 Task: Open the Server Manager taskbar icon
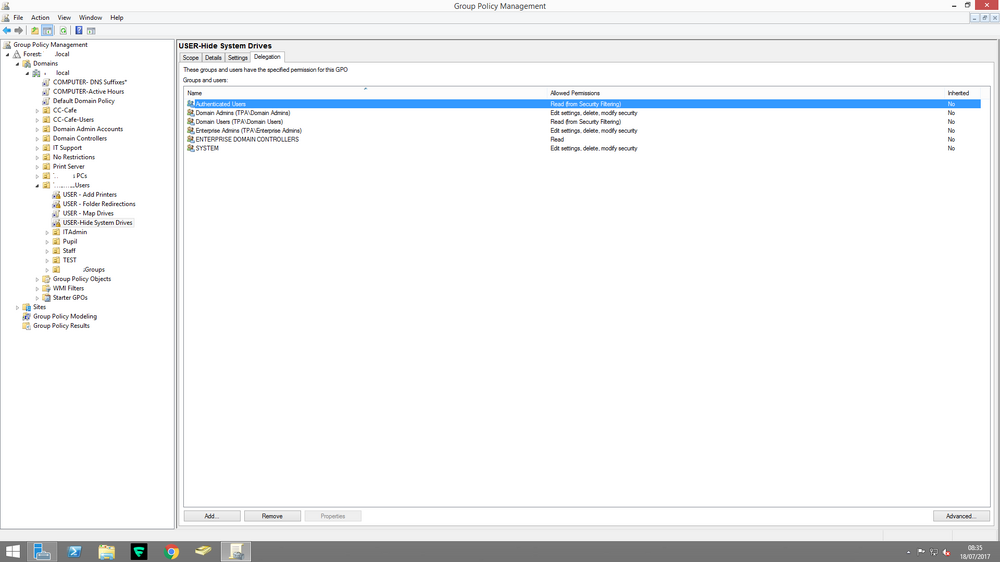click(x=42, y=552)
